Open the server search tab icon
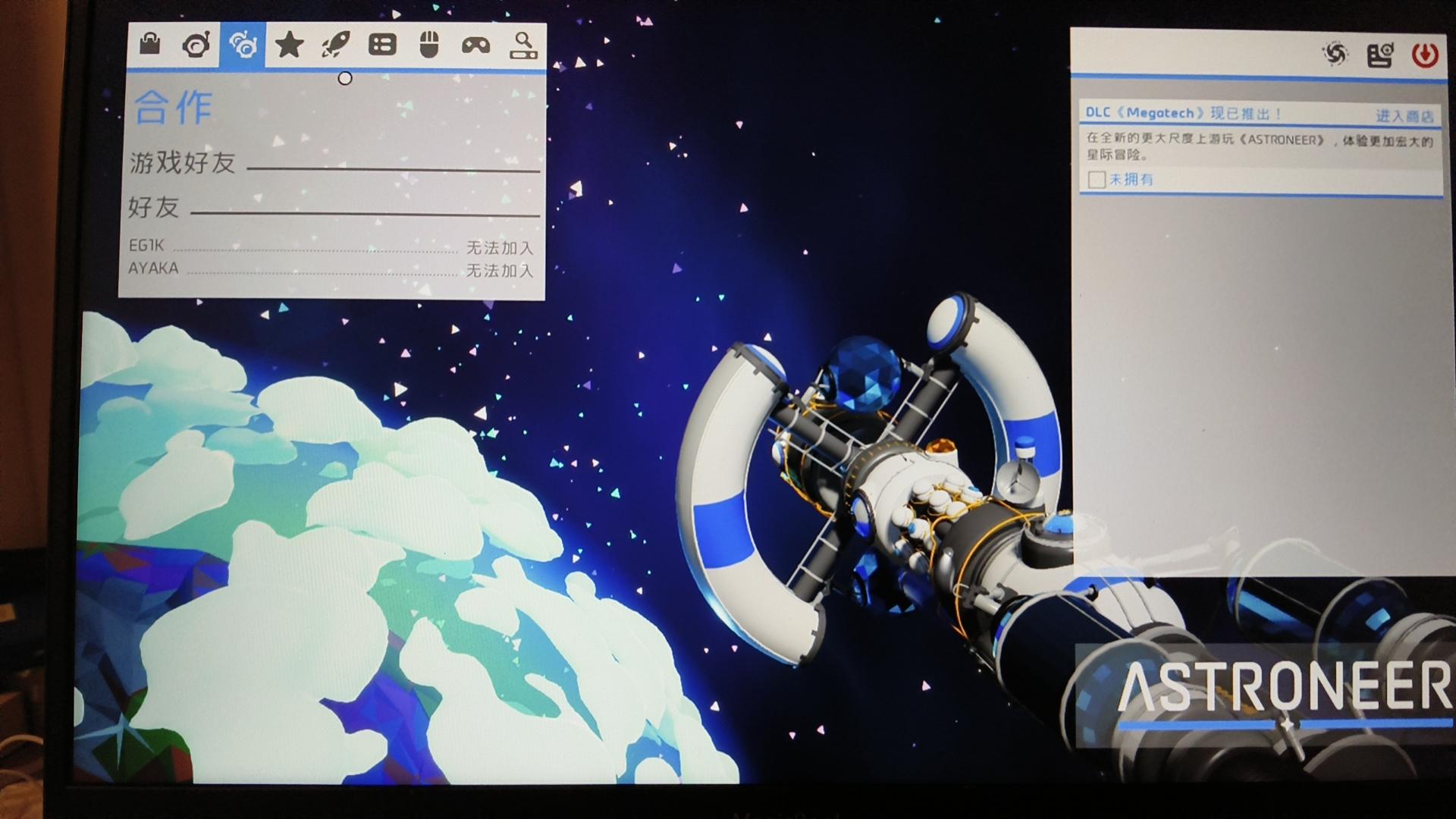1456x819 pixels. coord(523,45)
